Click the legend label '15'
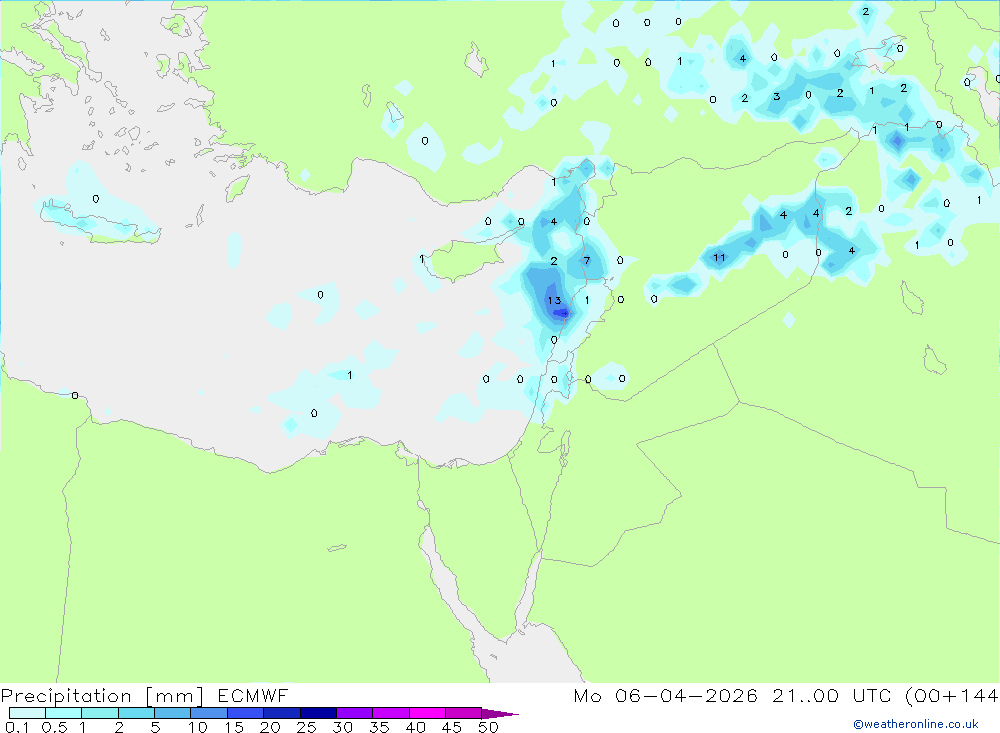Screen dimensions: 1000x733 [234, 727]
